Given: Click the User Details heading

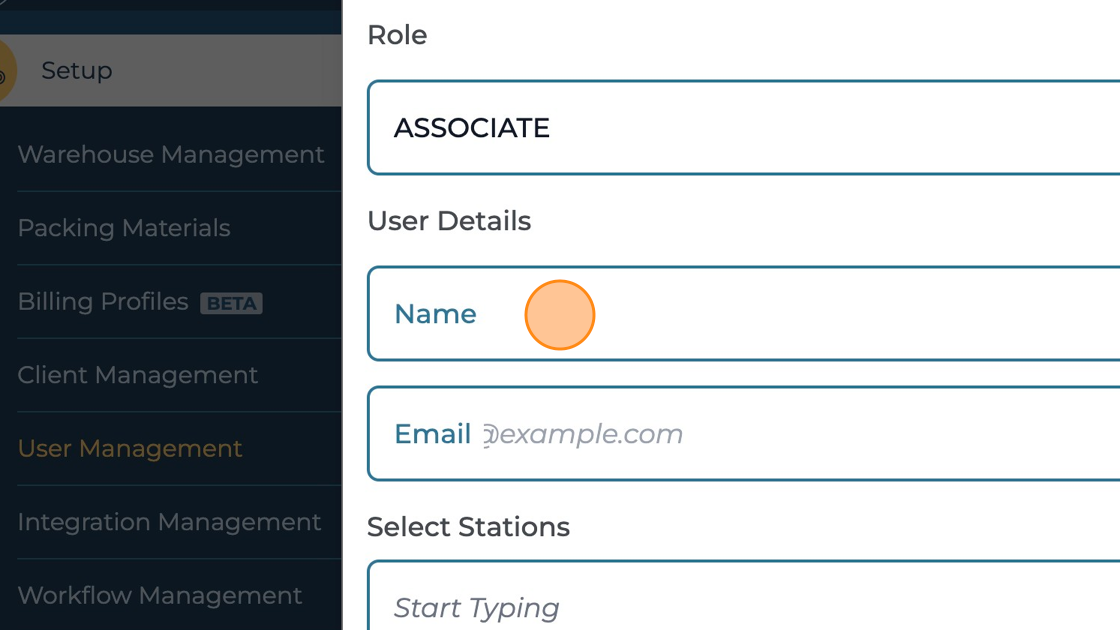Looking at the screenshot, I should pyautogui.click(x=449, y=221).
